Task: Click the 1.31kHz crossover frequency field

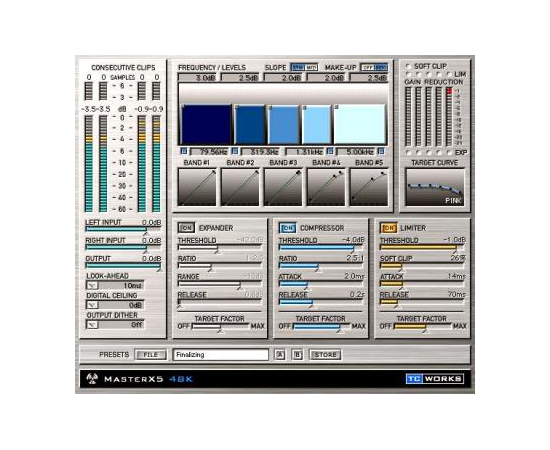Action: click(x=305, y=152)
